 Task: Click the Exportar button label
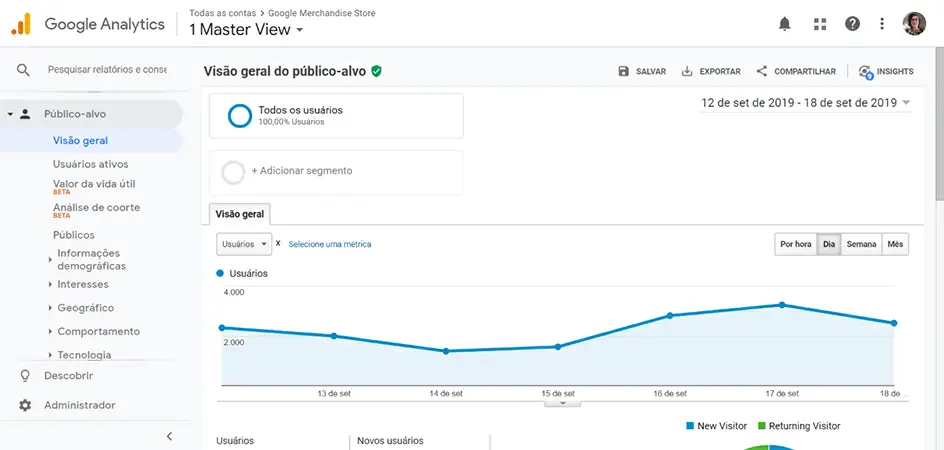pyautogui.click(x=720, y=71)
